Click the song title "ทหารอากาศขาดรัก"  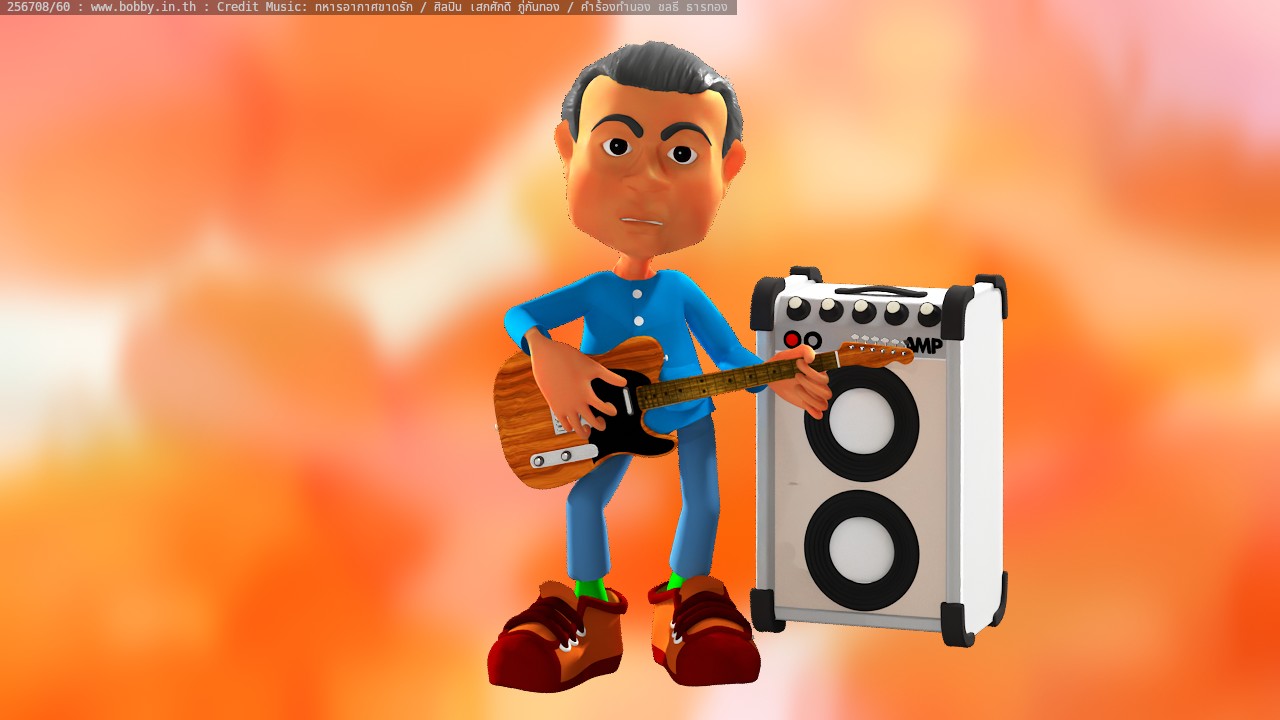click(363, 7)
